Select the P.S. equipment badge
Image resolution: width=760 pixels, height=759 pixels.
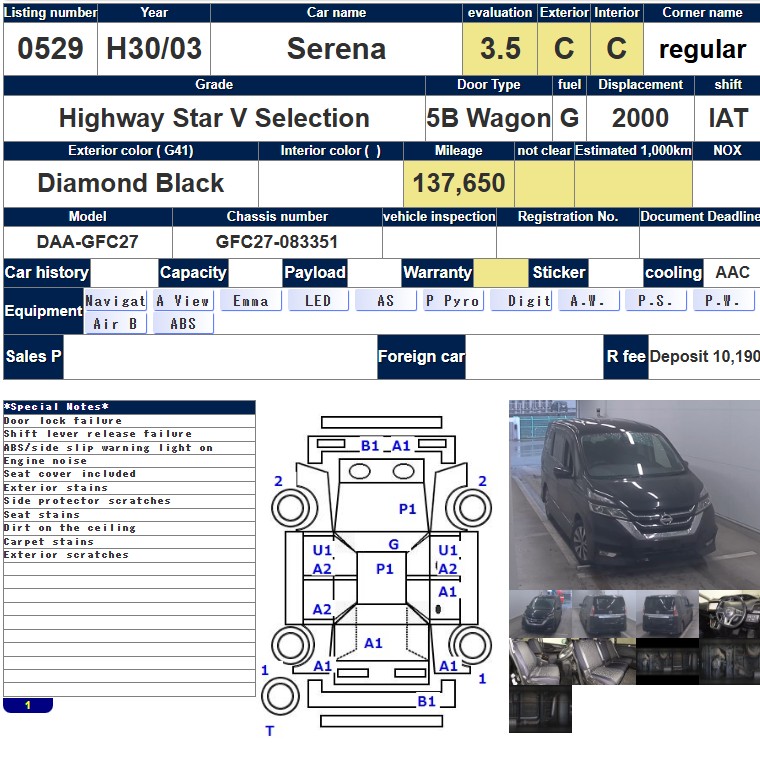656,300
